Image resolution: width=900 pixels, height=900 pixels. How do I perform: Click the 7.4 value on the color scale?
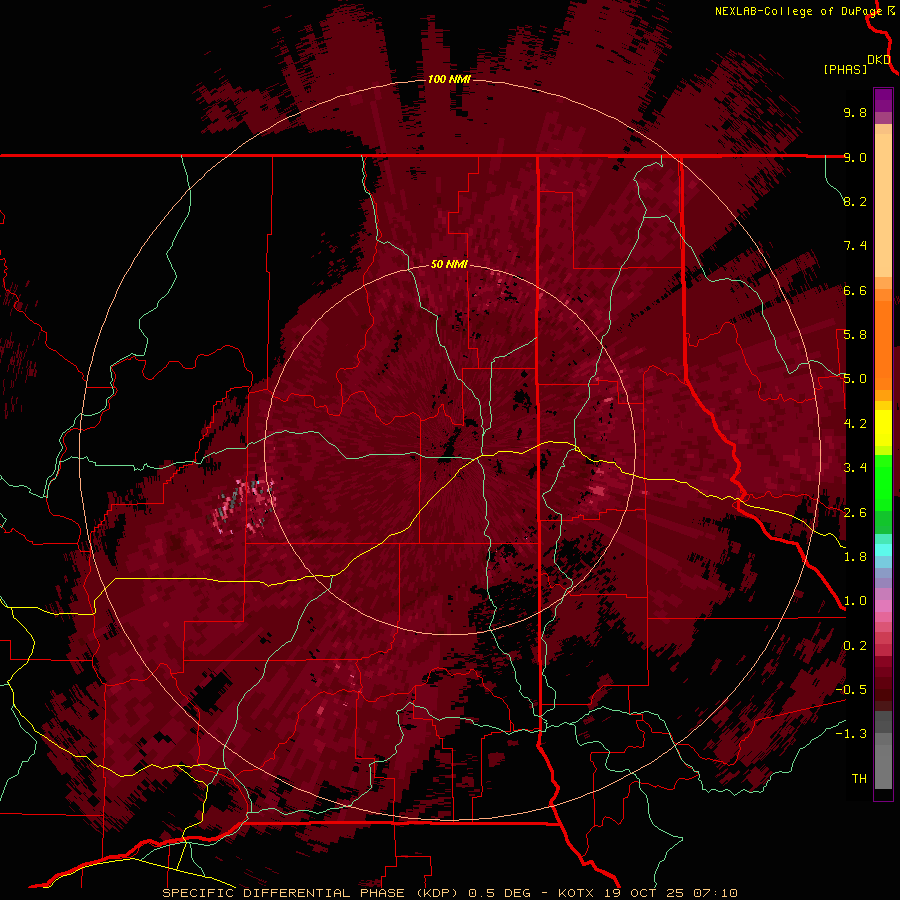(855, 246)
